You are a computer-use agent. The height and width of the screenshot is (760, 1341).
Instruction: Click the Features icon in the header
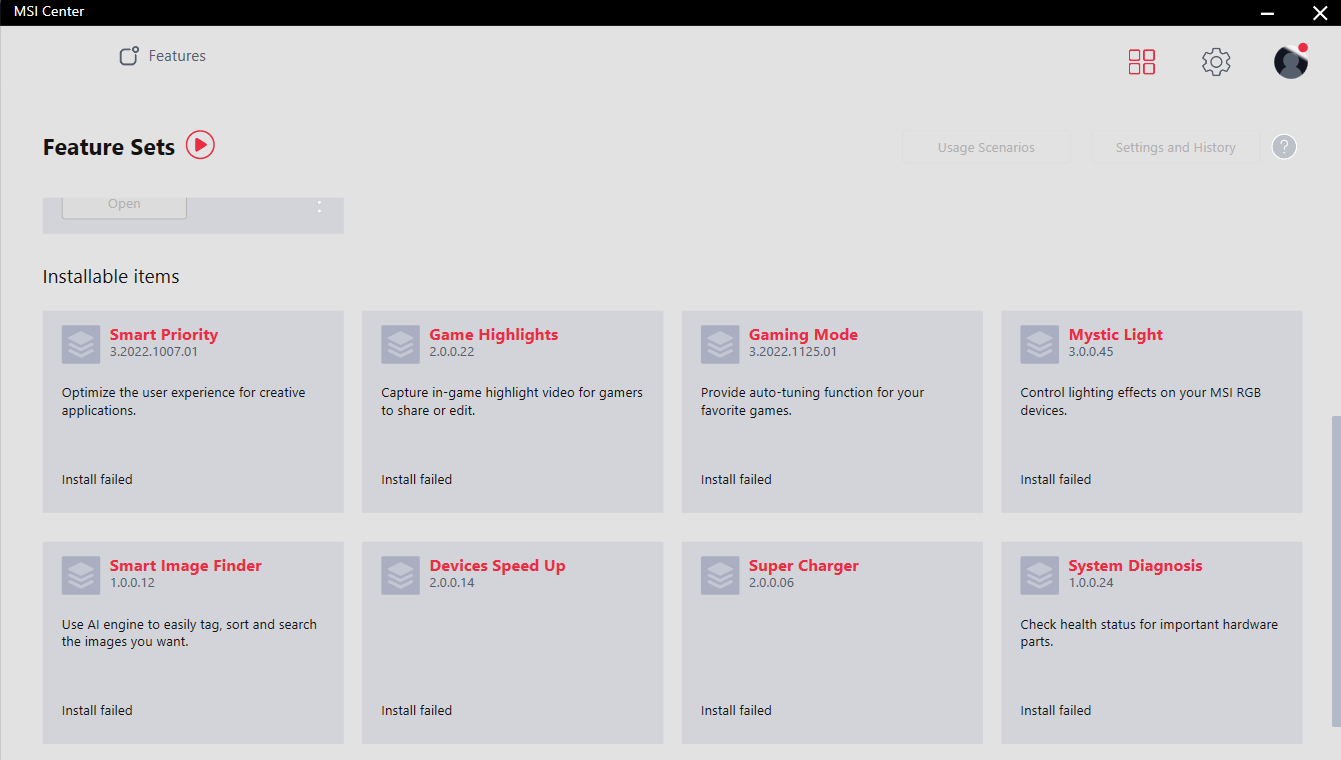(129, 56)
